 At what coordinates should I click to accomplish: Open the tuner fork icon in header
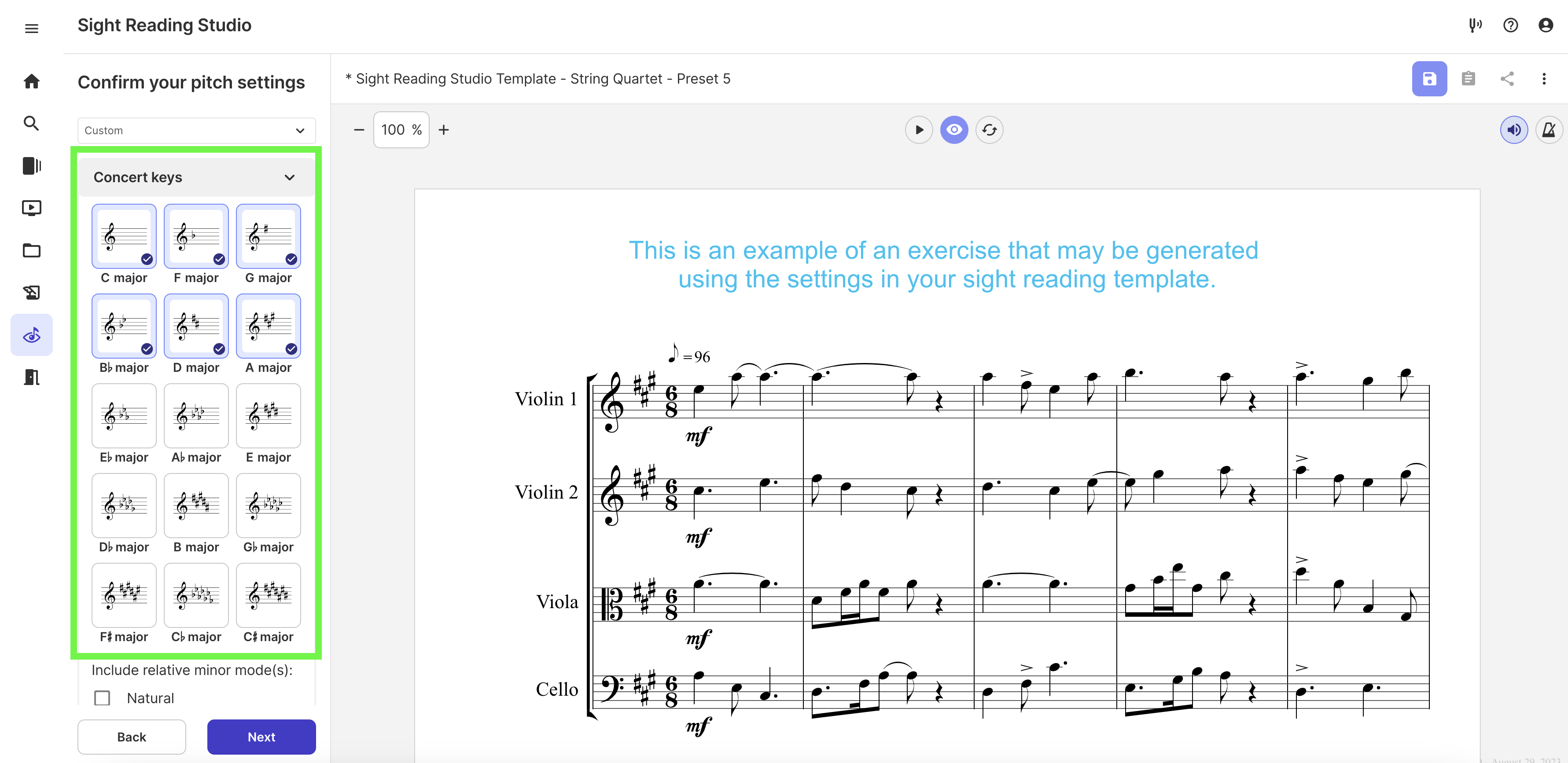pos(1475,25)
